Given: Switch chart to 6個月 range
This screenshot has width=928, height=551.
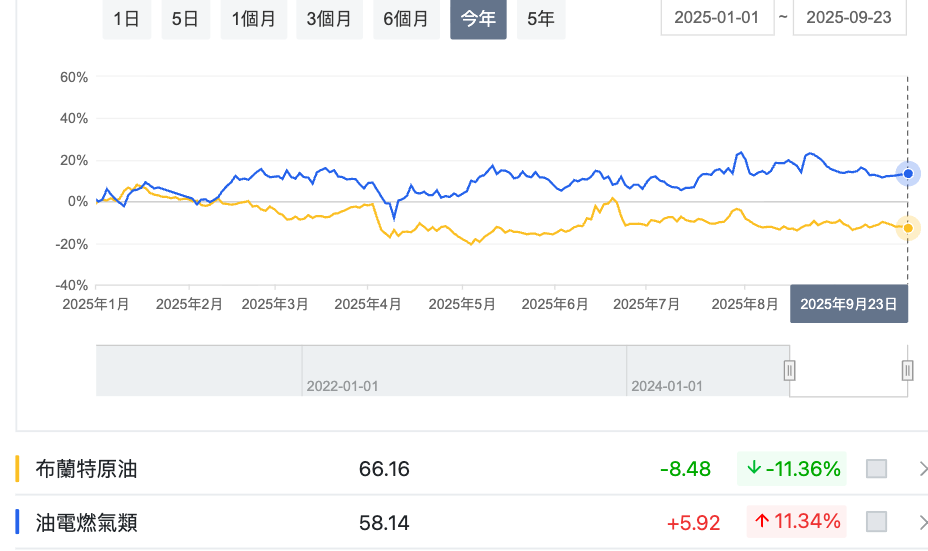Looking at the screenshot, I should pyautogui.click(x=406, y=19).
